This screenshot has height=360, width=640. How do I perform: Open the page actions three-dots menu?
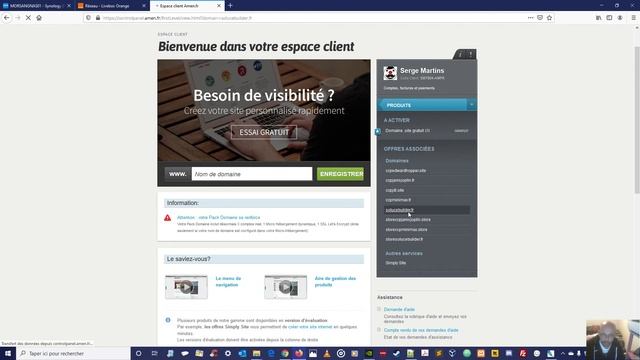(x=530, y=18)
